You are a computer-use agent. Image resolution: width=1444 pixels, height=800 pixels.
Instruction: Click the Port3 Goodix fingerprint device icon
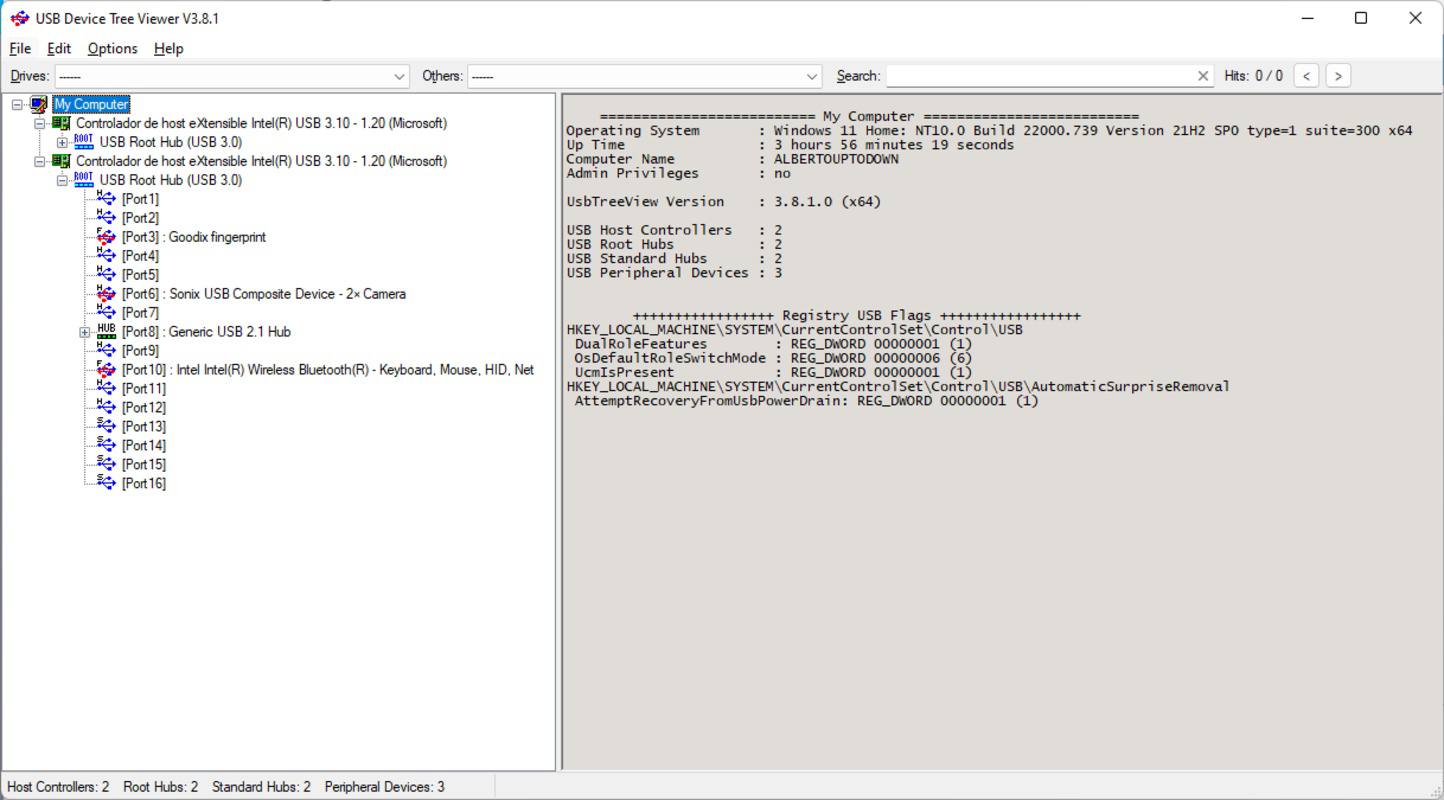(x=106, y=237)
